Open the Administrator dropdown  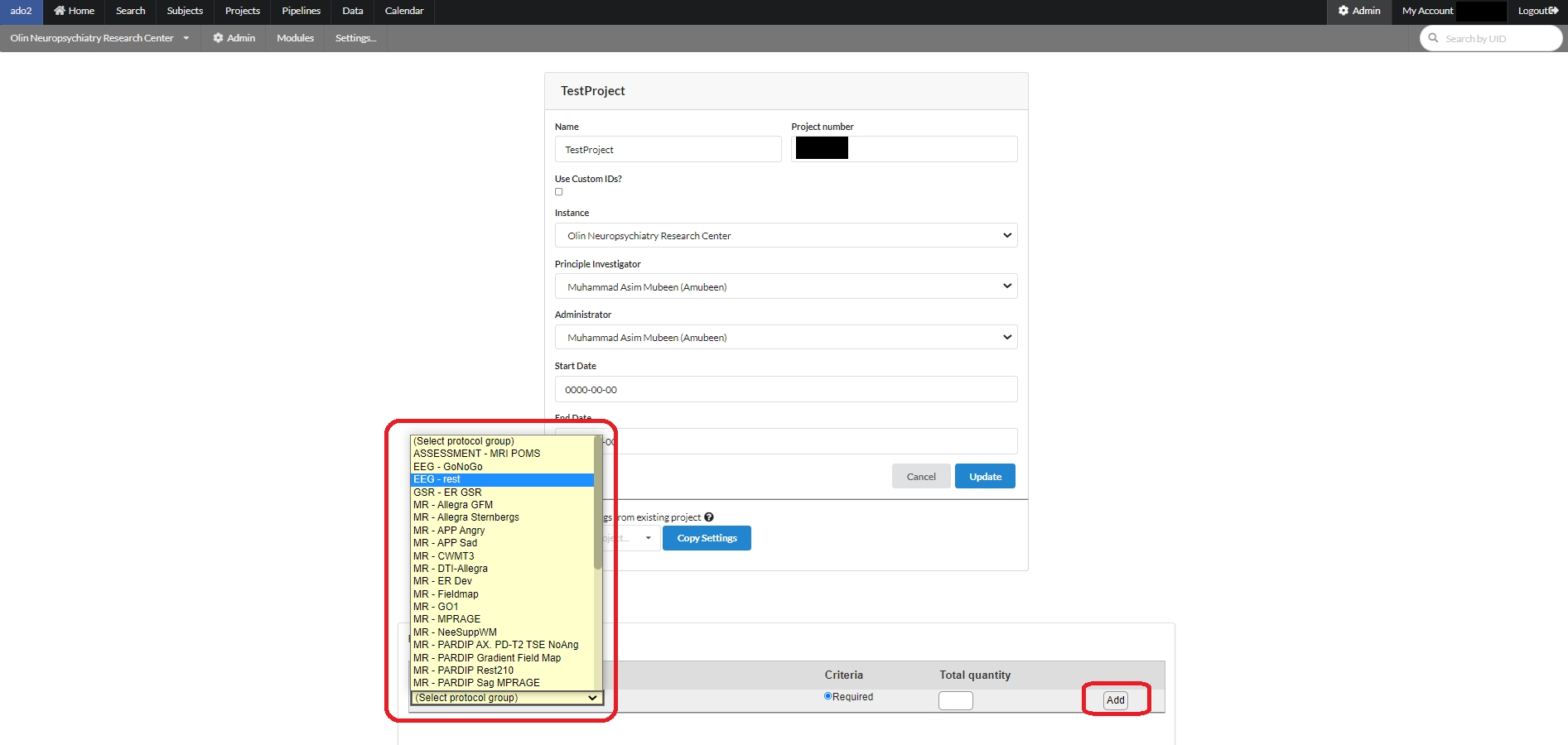coord(785,338)
